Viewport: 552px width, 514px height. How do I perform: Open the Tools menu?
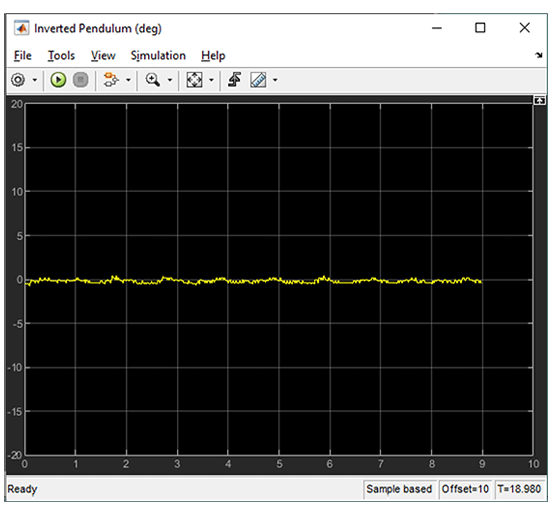pyautogui.click(x=61, y=56)
